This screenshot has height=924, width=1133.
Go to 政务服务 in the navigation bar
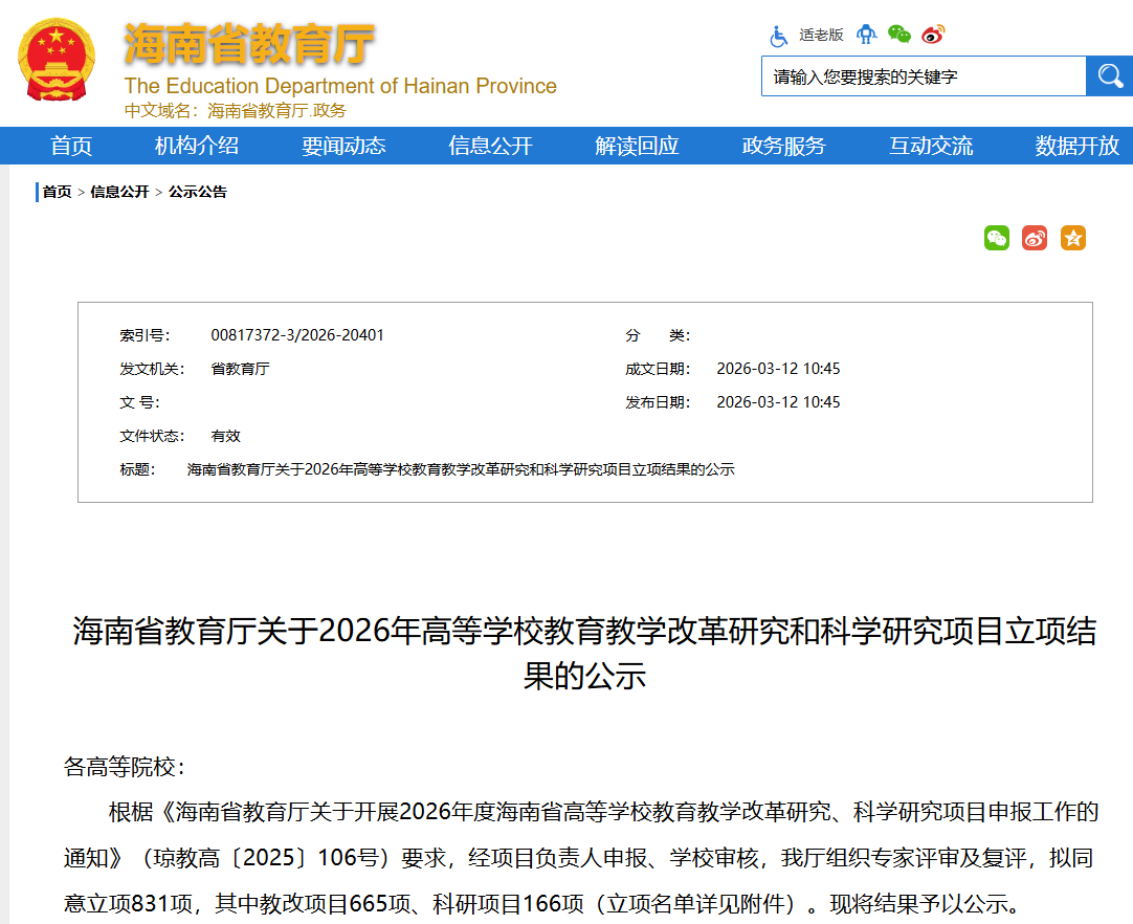[784, 146]
